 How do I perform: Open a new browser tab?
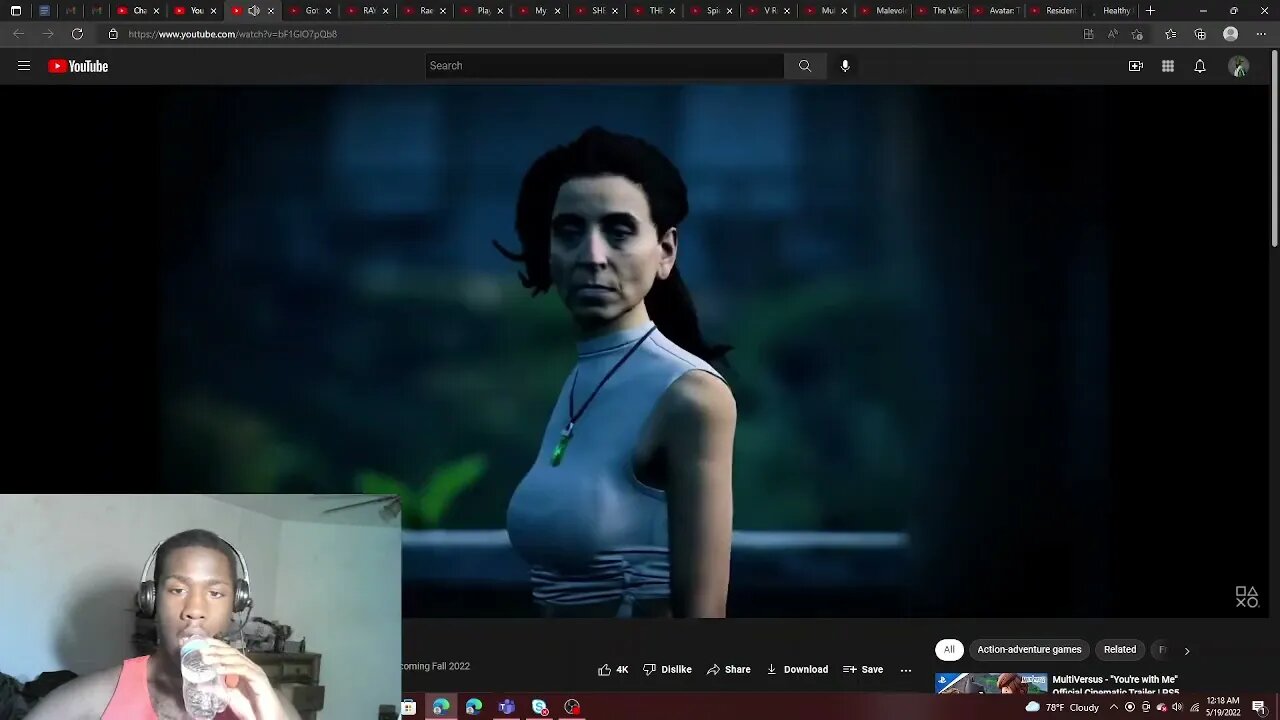click(x=1151, y=11)
